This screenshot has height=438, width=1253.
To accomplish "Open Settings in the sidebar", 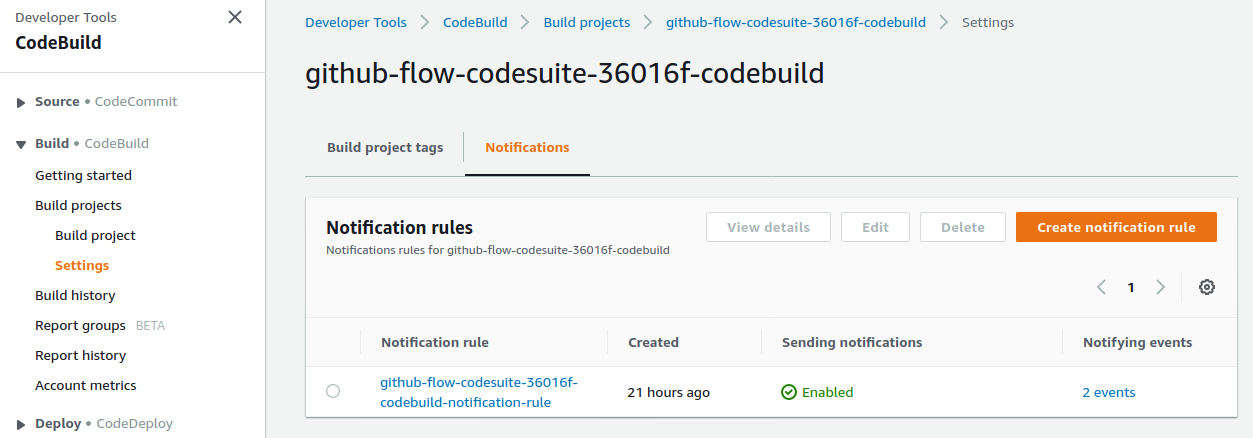I will [x=82, y=265].
